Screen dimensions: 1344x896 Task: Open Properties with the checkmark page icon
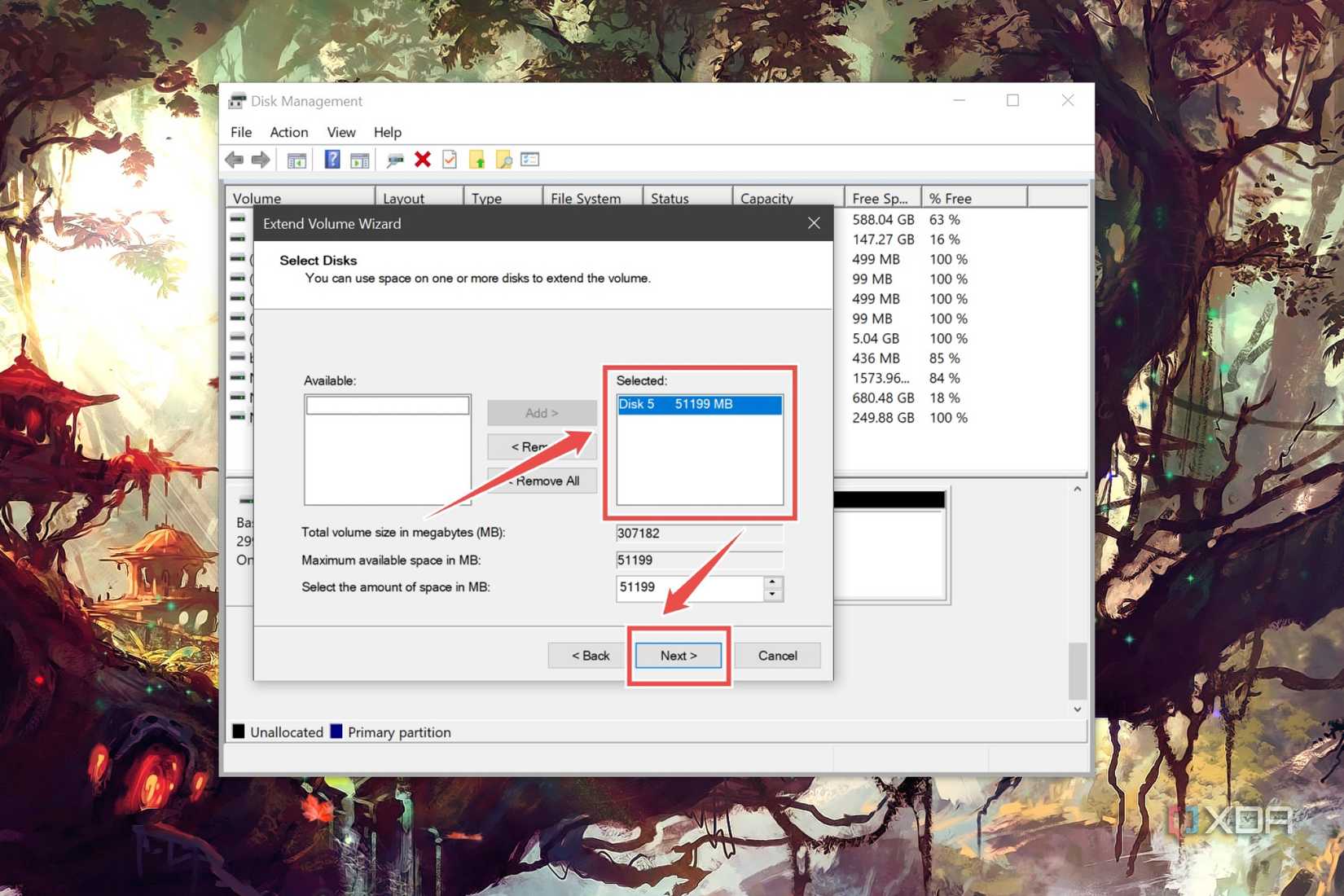[x=450, y=160]
